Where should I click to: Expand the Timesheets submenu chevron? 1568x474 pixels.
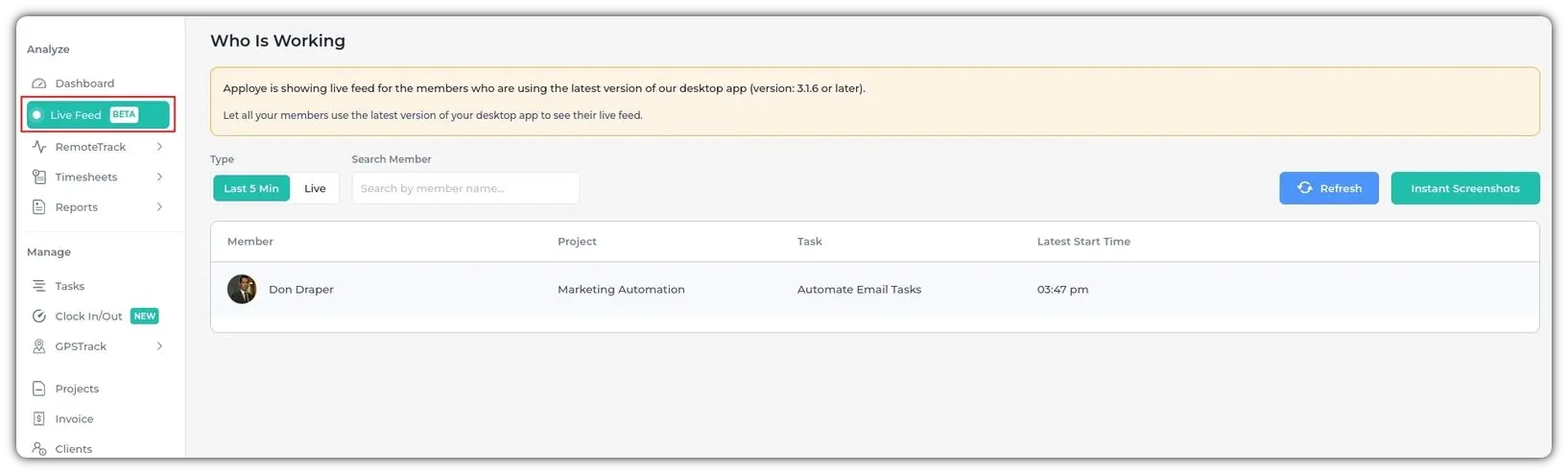(x=159, y=178)
